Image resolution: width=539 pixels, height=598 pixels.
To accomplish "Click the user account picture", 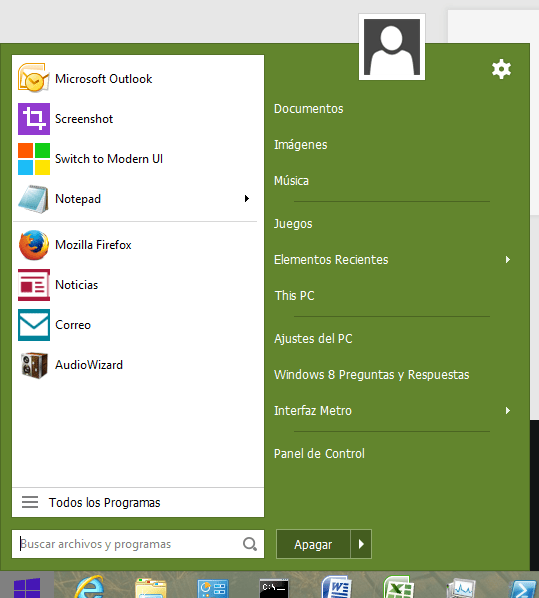I will pos(392,47).
